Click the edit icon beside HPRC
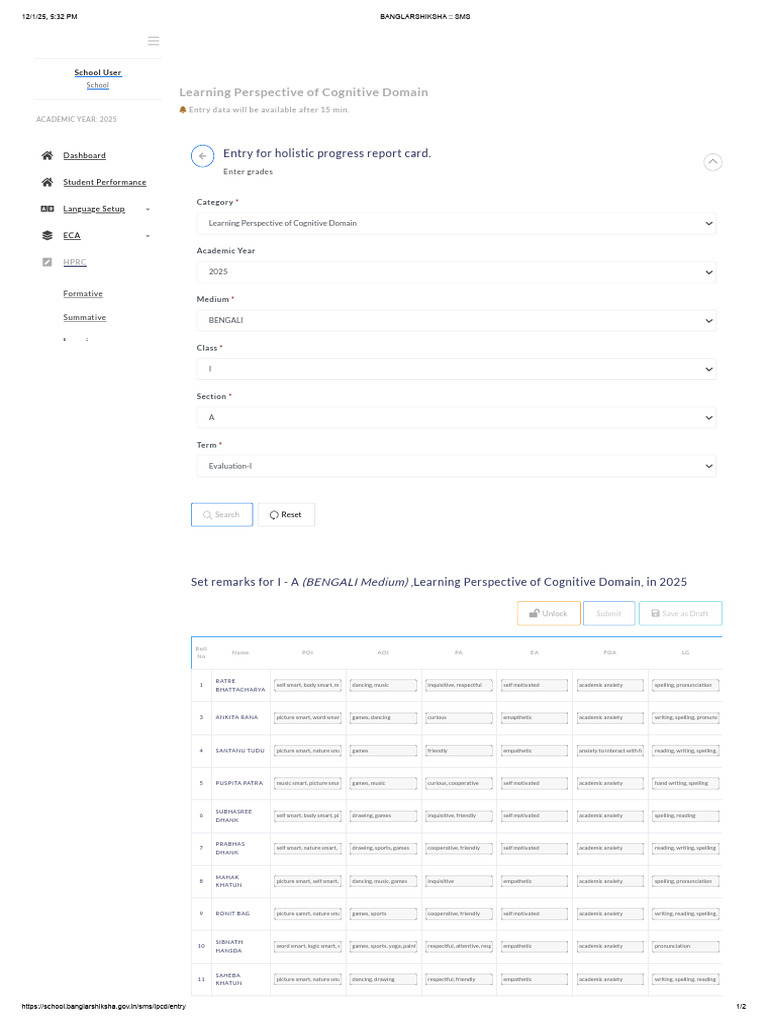Image resolution: width=768 pixels, height=1024 pixels. [47, 263]
